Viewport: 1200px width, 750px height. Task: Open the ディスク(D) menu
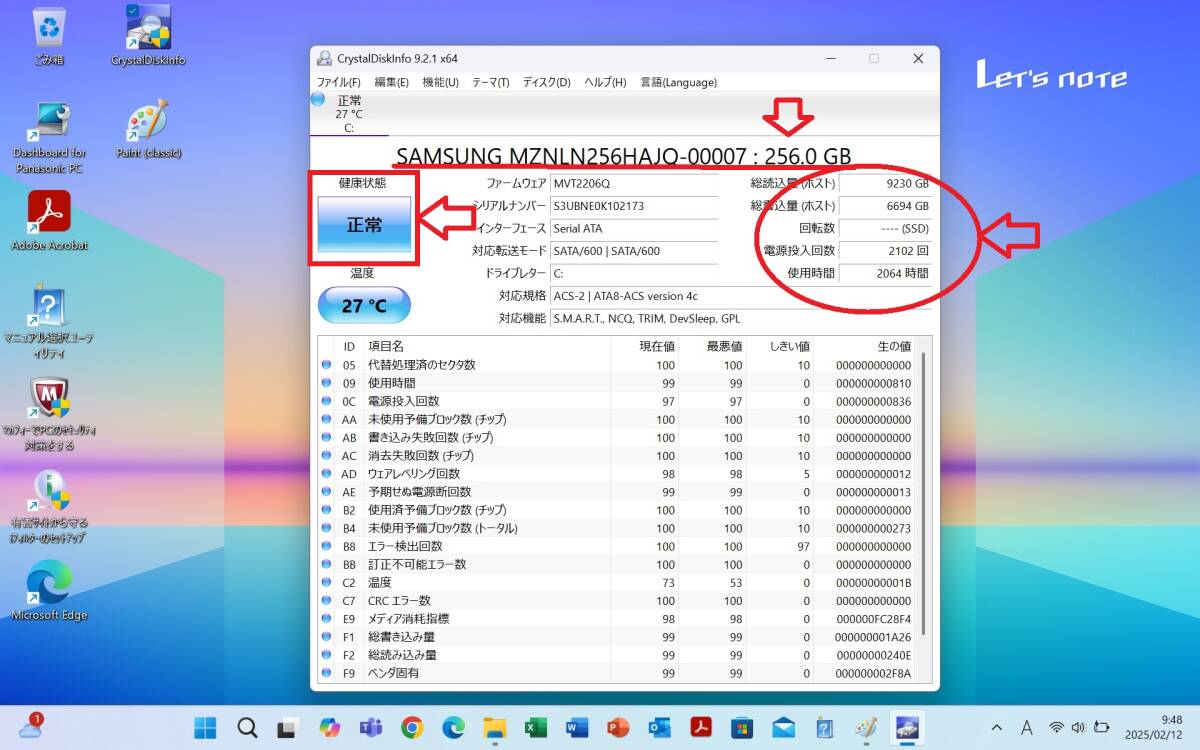tap(546, 82)
